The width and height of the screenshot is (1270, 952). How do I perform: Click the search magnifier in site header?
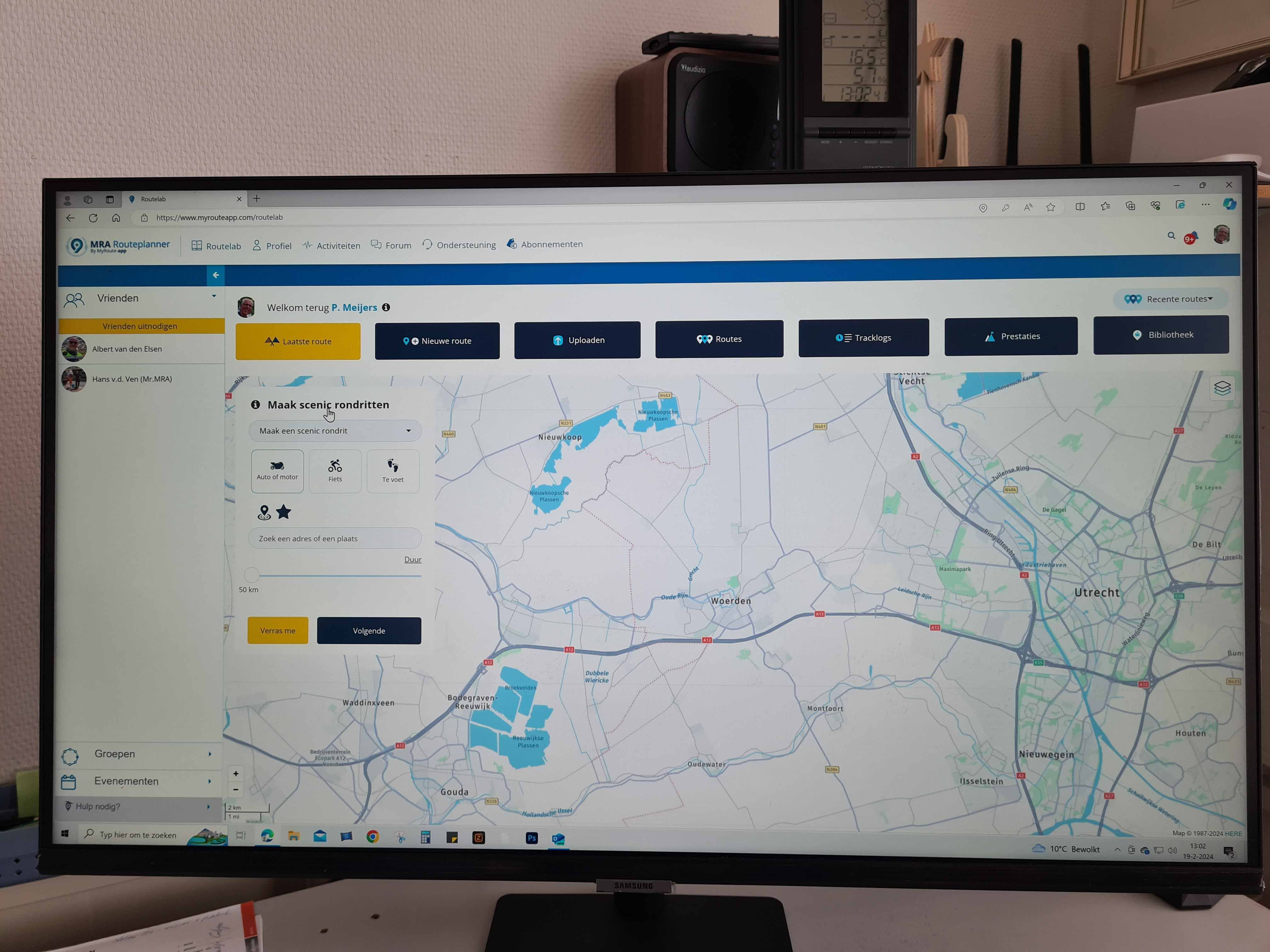point(1171,235)
